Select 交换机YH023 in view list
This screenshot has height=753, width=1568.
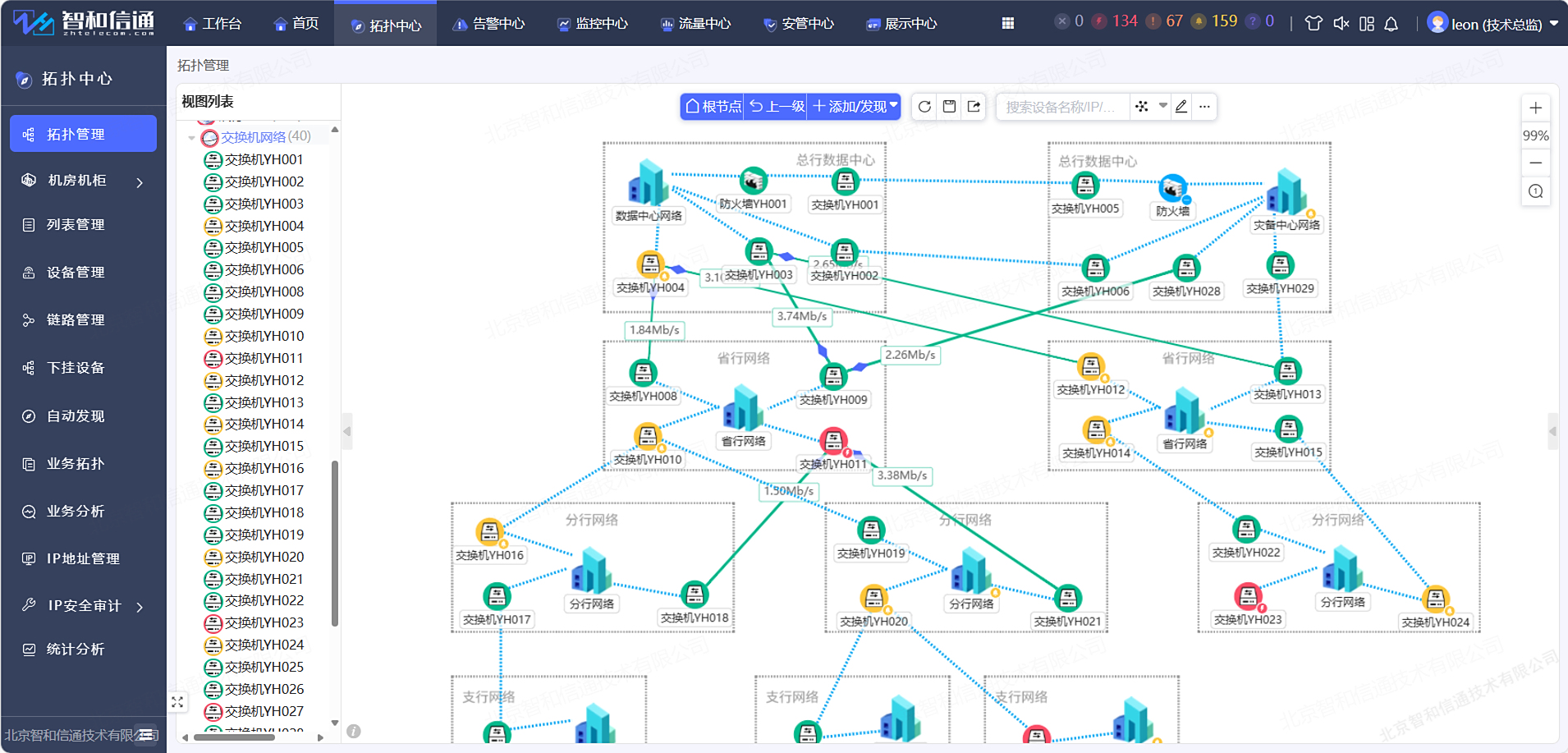coord(254,622)
